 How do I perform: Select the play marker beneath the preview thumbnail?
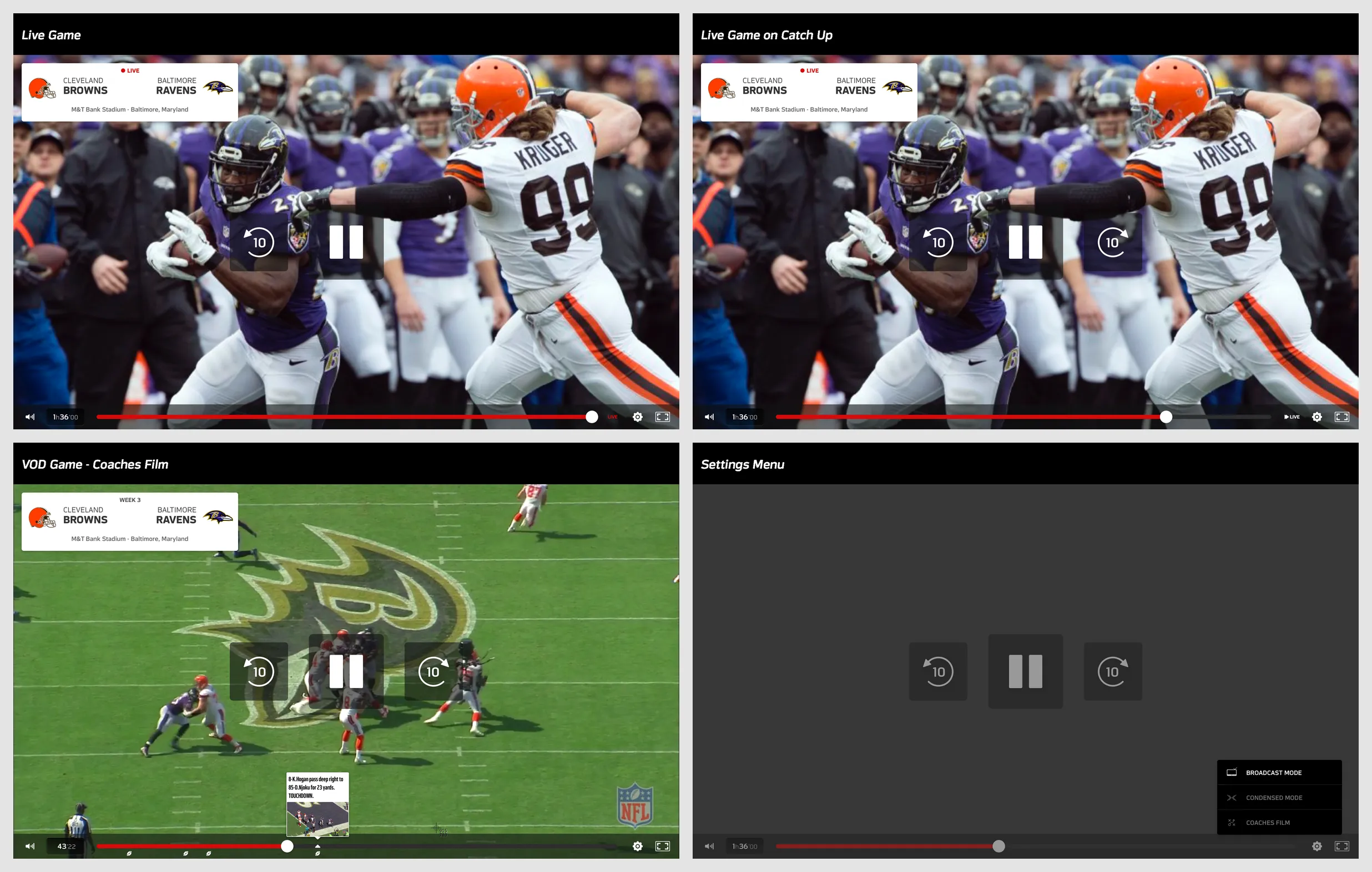point(317,854)
